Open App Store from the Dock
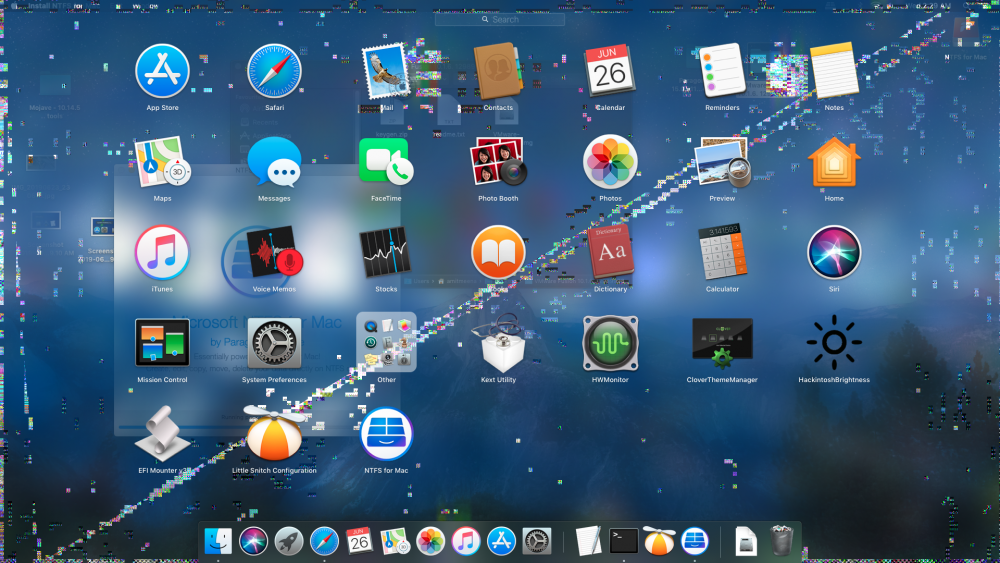Viewport: 1000px width, 563px height. click(x=501, y=541)
